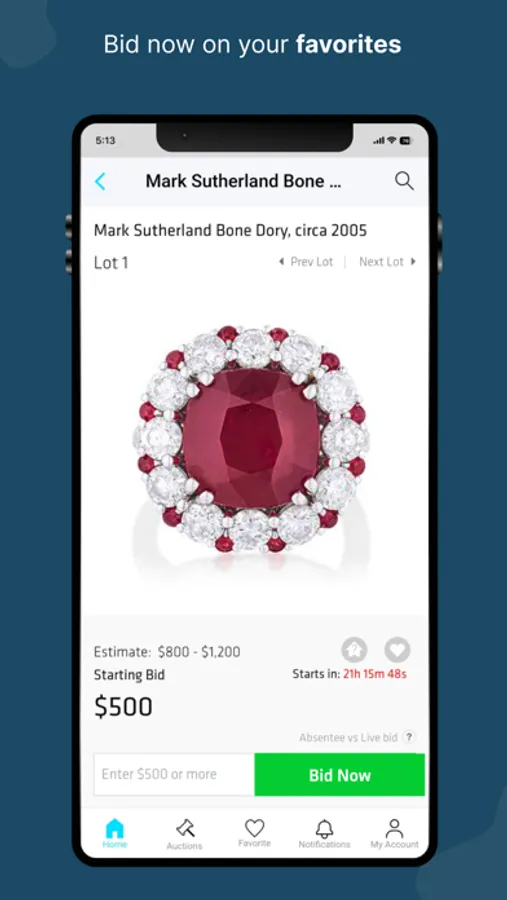507x900 pixels.
Task: Click the green Bid Now button
Action: coord(340,775)
